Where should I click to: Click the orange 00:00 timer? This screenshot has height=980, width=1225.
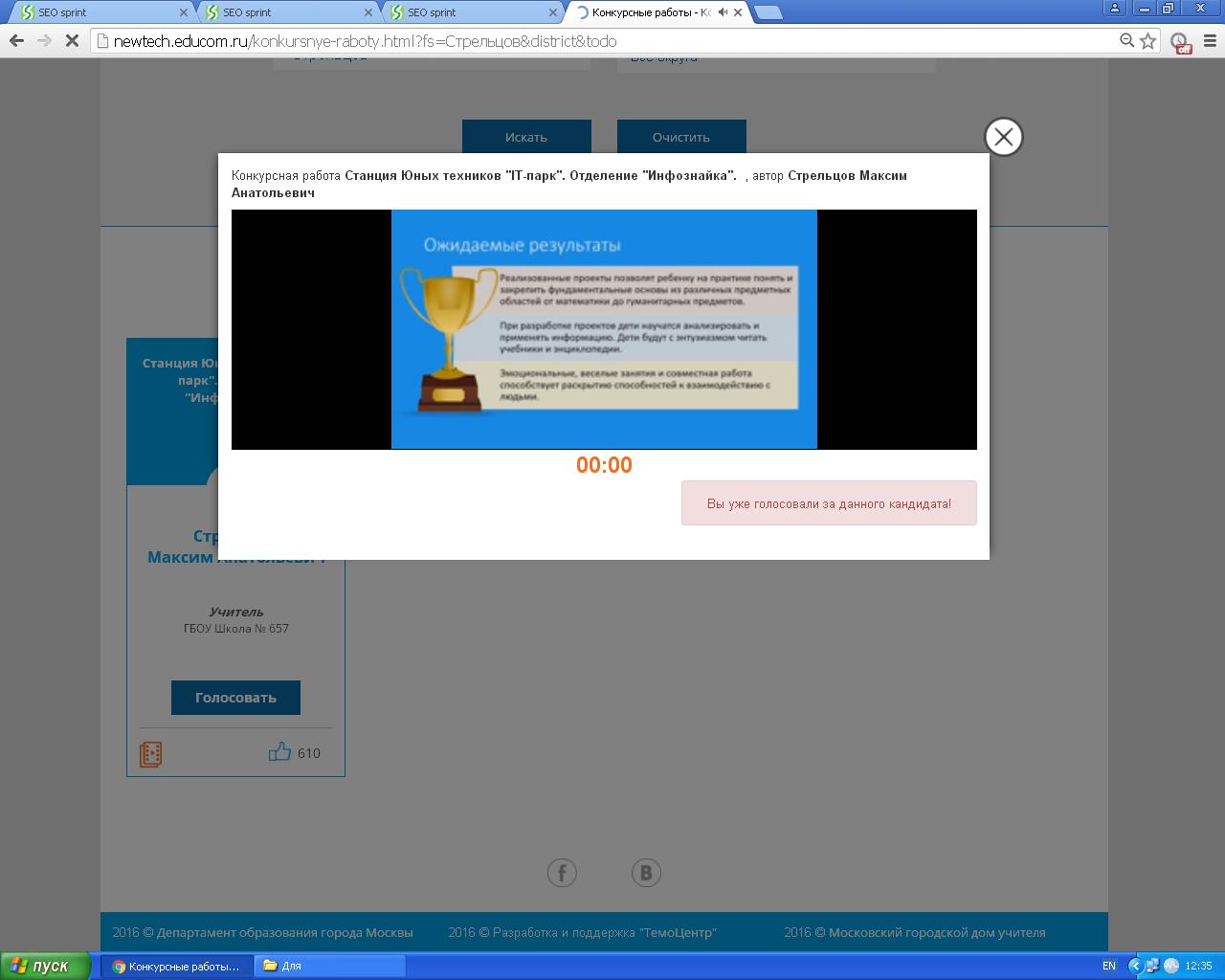point(604,465)
